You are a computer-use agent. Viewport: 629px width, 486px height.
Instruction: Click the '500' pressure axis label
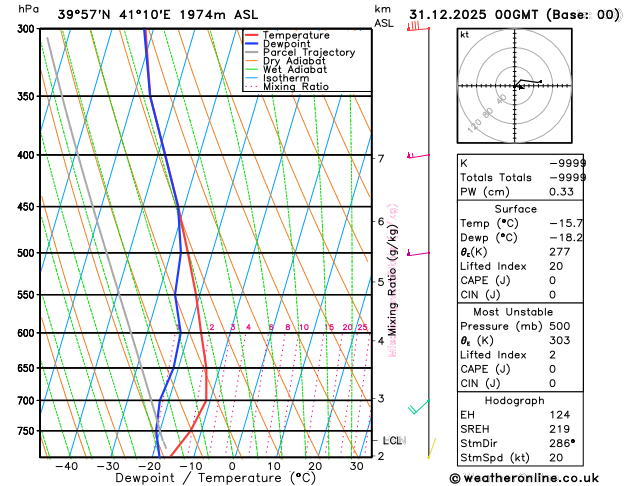click(28, 253)
